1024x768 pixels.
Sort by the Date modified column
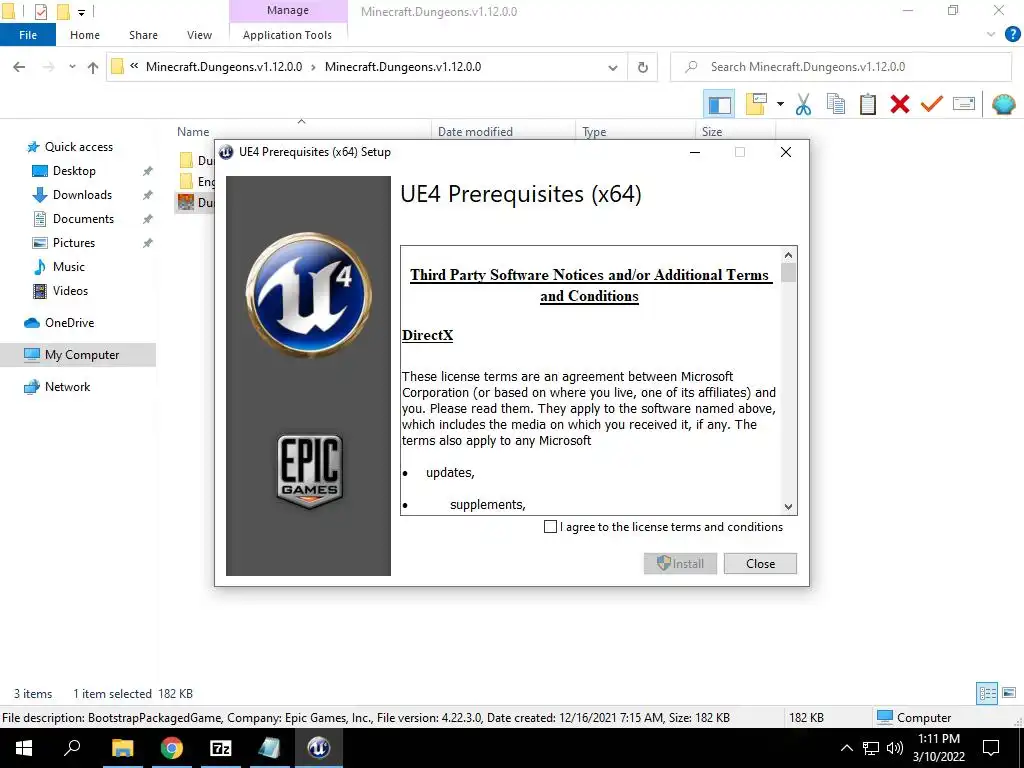tap(475, 132)
